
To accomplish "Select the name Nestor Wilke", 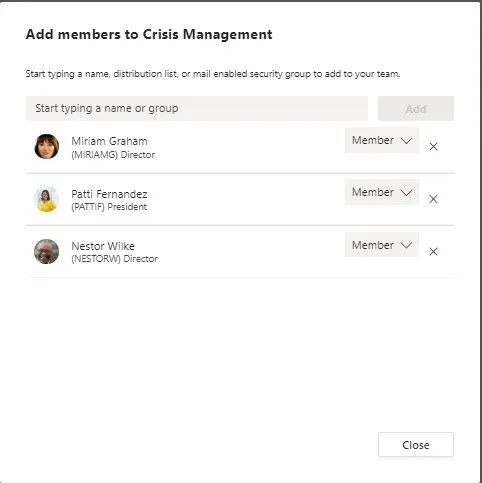I will (103, 246).
